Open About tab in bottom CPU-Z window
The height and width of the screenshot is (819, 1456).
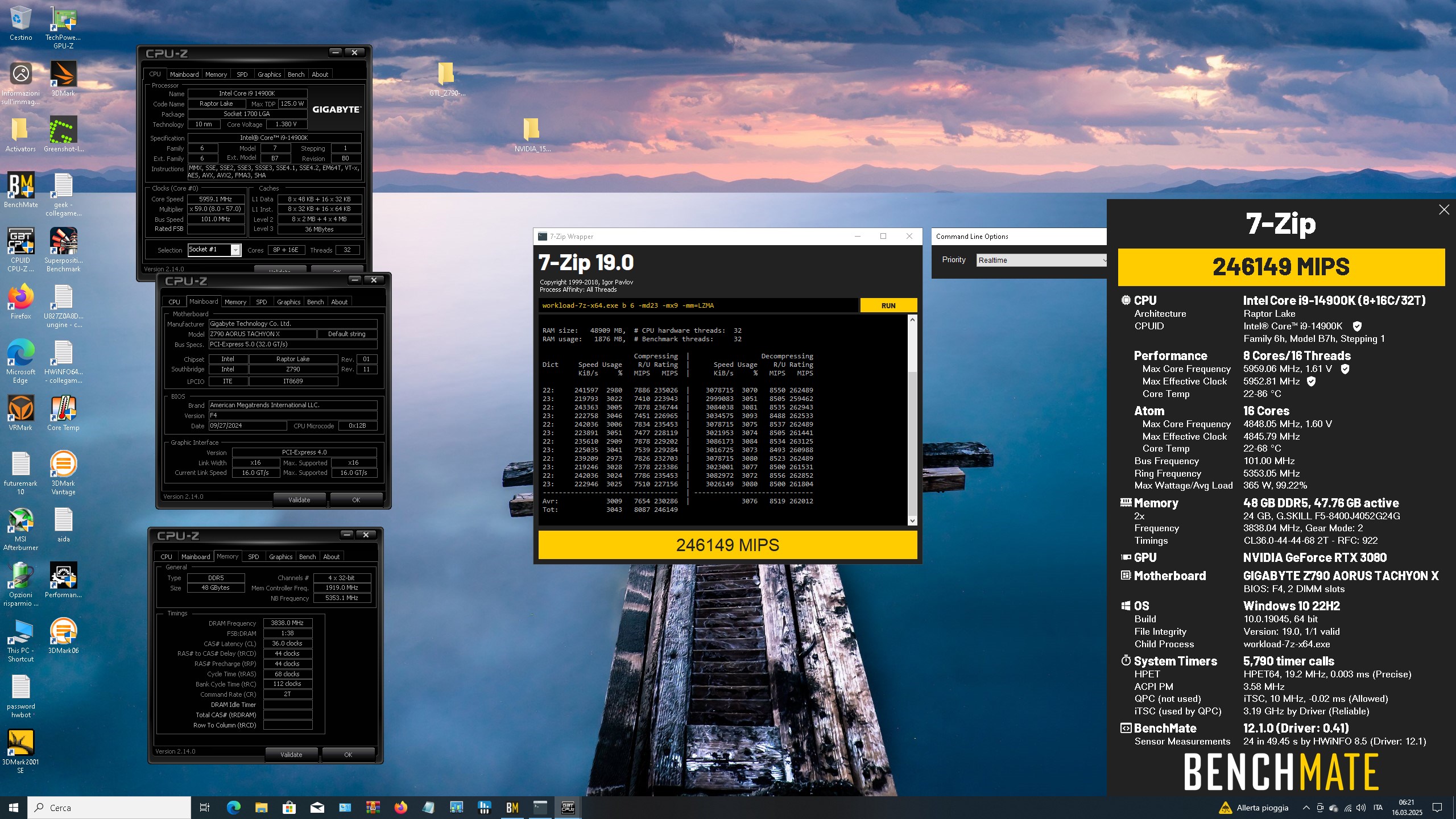331,556
